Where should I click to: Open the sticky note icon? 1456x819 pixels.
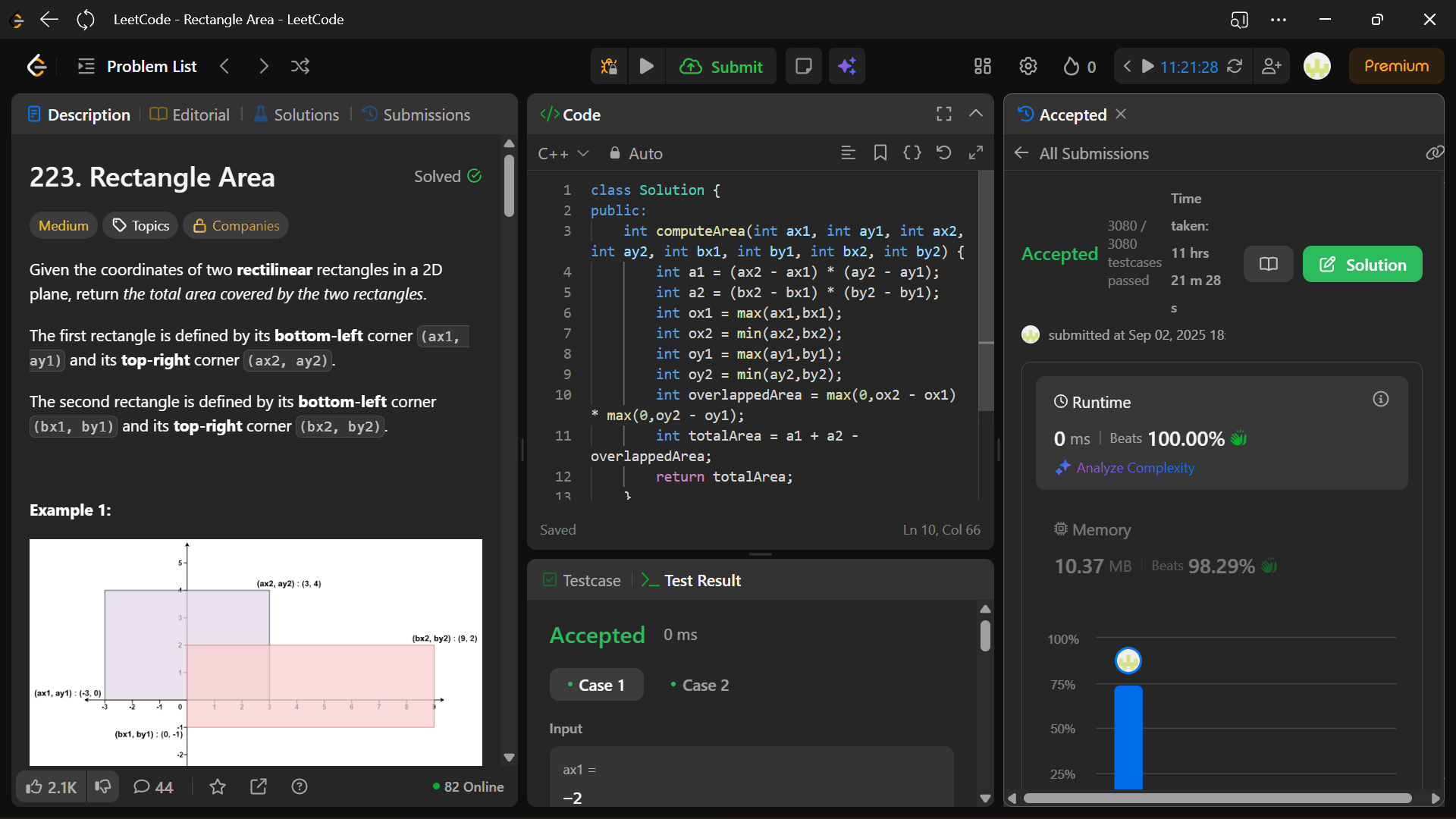pos(803,67)
